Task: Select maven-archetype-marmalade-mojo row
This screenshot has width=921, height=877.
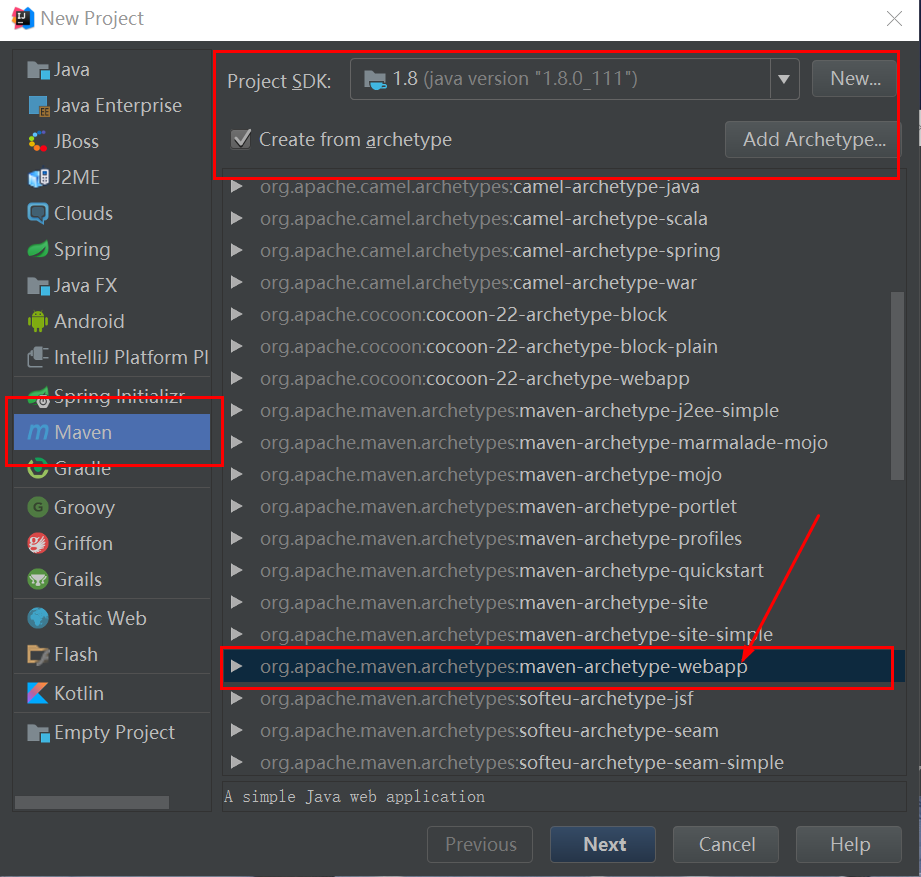Action: pos(563,442)
